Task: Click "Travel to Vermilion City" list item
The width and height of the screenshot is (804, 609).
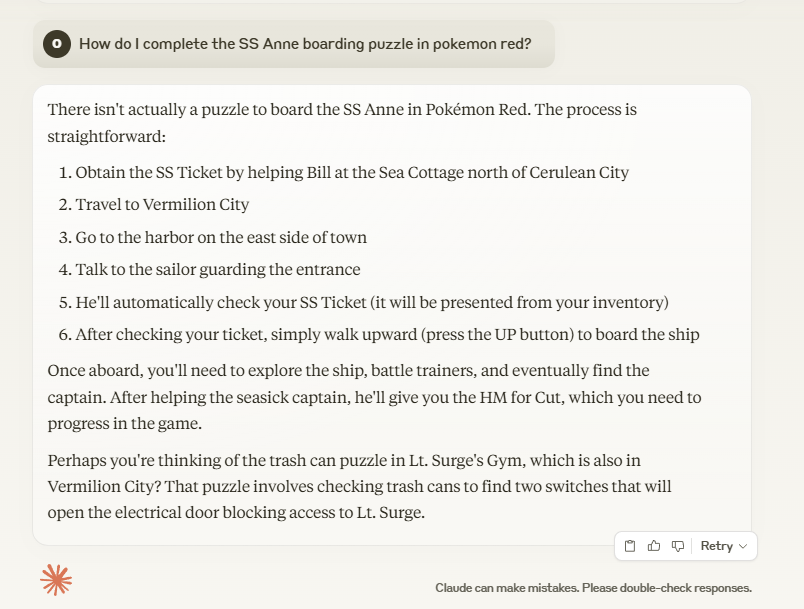Action: pos(154,205)
